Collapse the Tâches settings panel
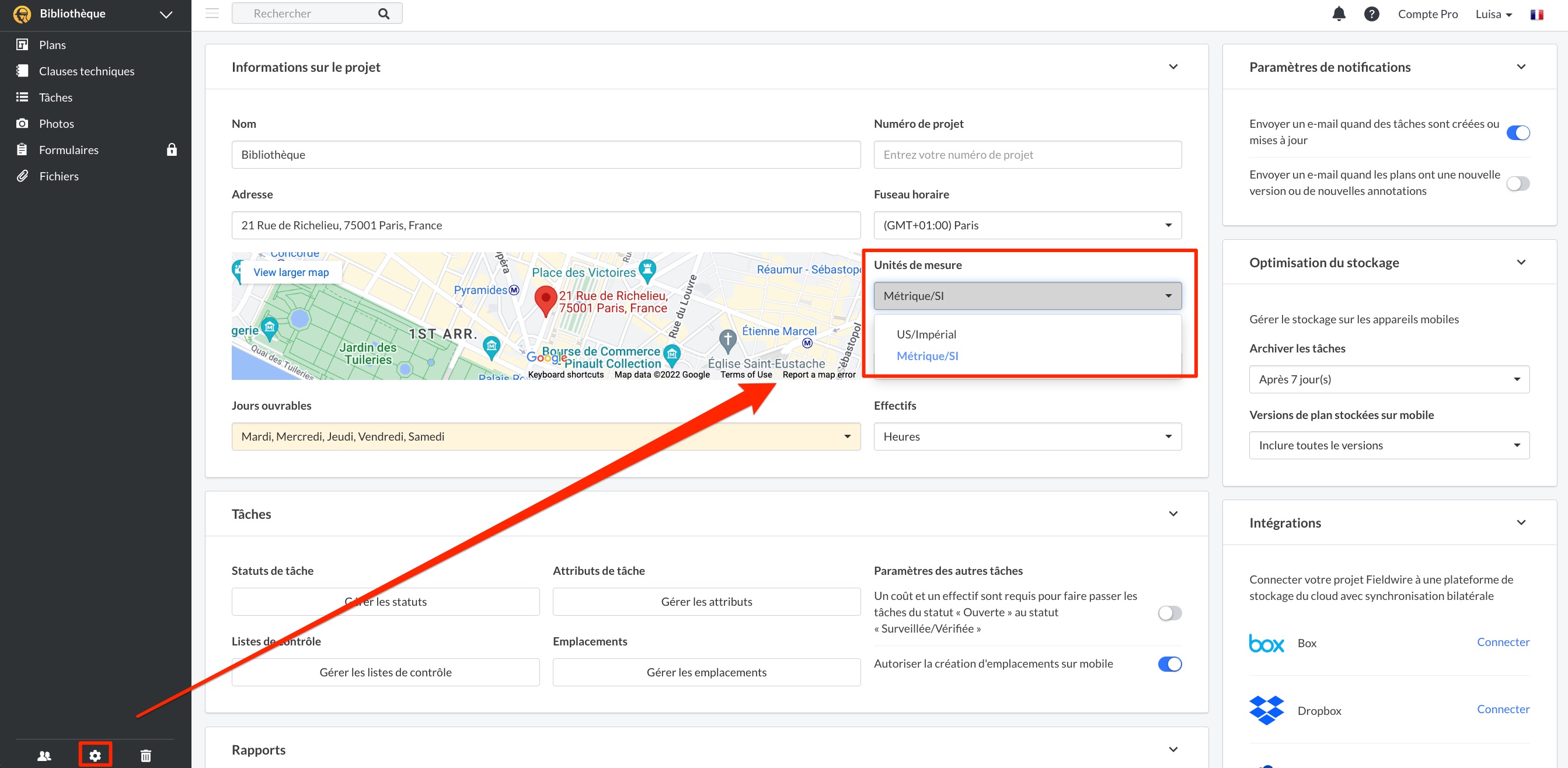The width and height of the screenshot is (1568, 768). point(1173,514)
